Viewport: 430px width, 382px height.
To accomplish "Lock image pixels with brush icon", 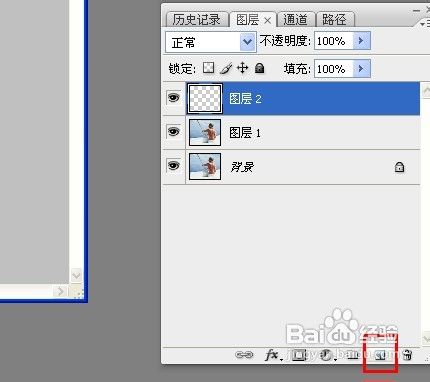I will coord(226,68).
